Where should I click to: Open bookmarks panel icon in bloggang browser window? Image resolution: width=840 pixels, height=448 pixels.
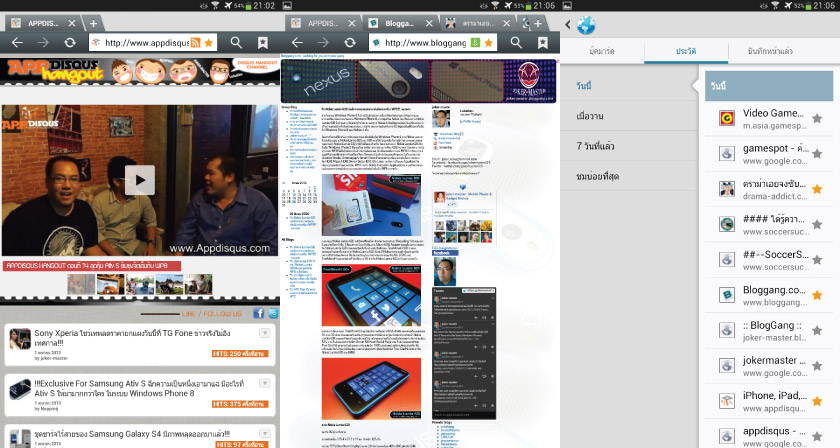[543, 42]
